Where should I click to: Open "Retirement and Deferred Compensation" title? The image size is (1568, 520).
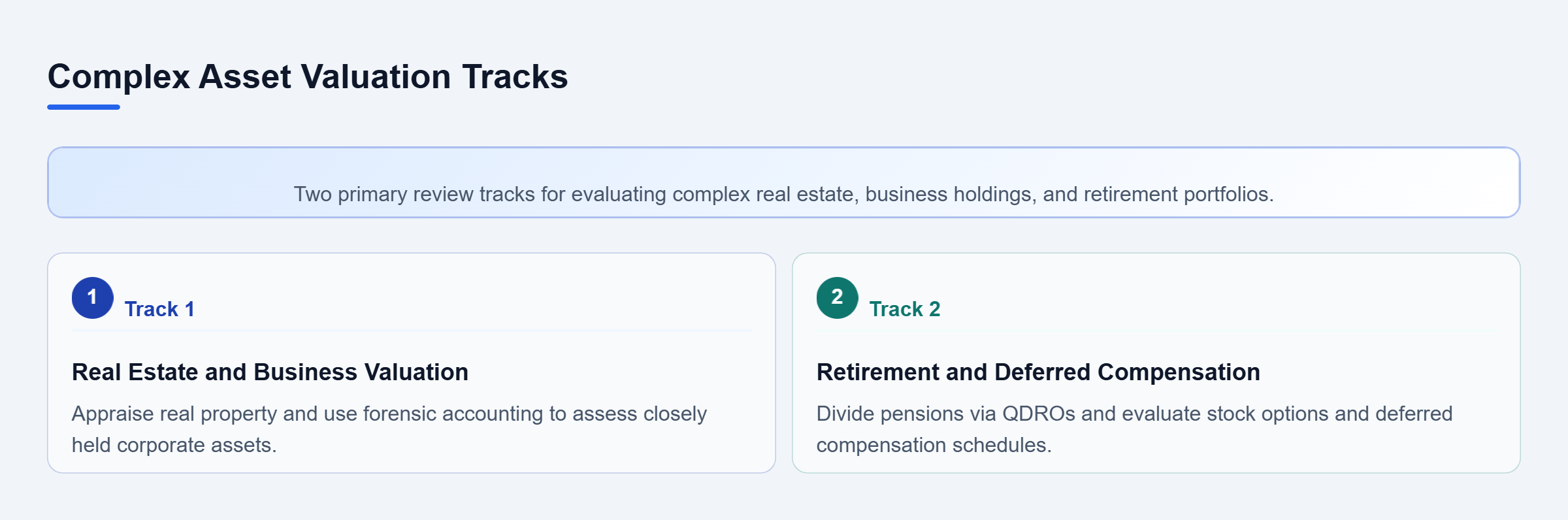tap(1038, 372)
